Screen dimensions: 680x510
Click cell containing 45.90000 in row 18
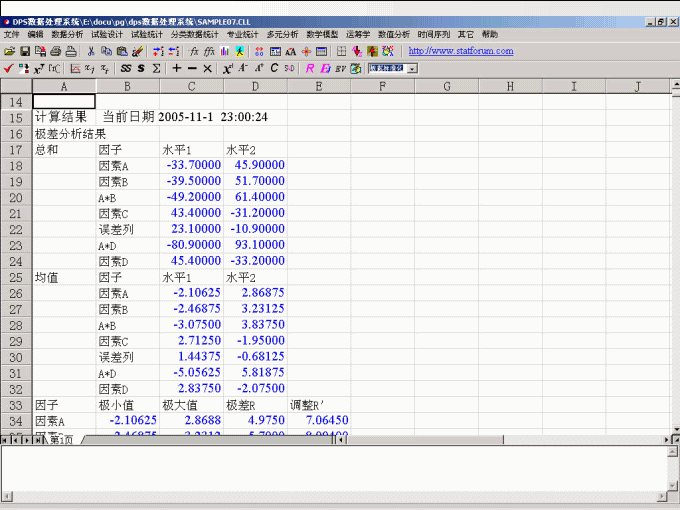pyautogui.click(x=255, y=166)
